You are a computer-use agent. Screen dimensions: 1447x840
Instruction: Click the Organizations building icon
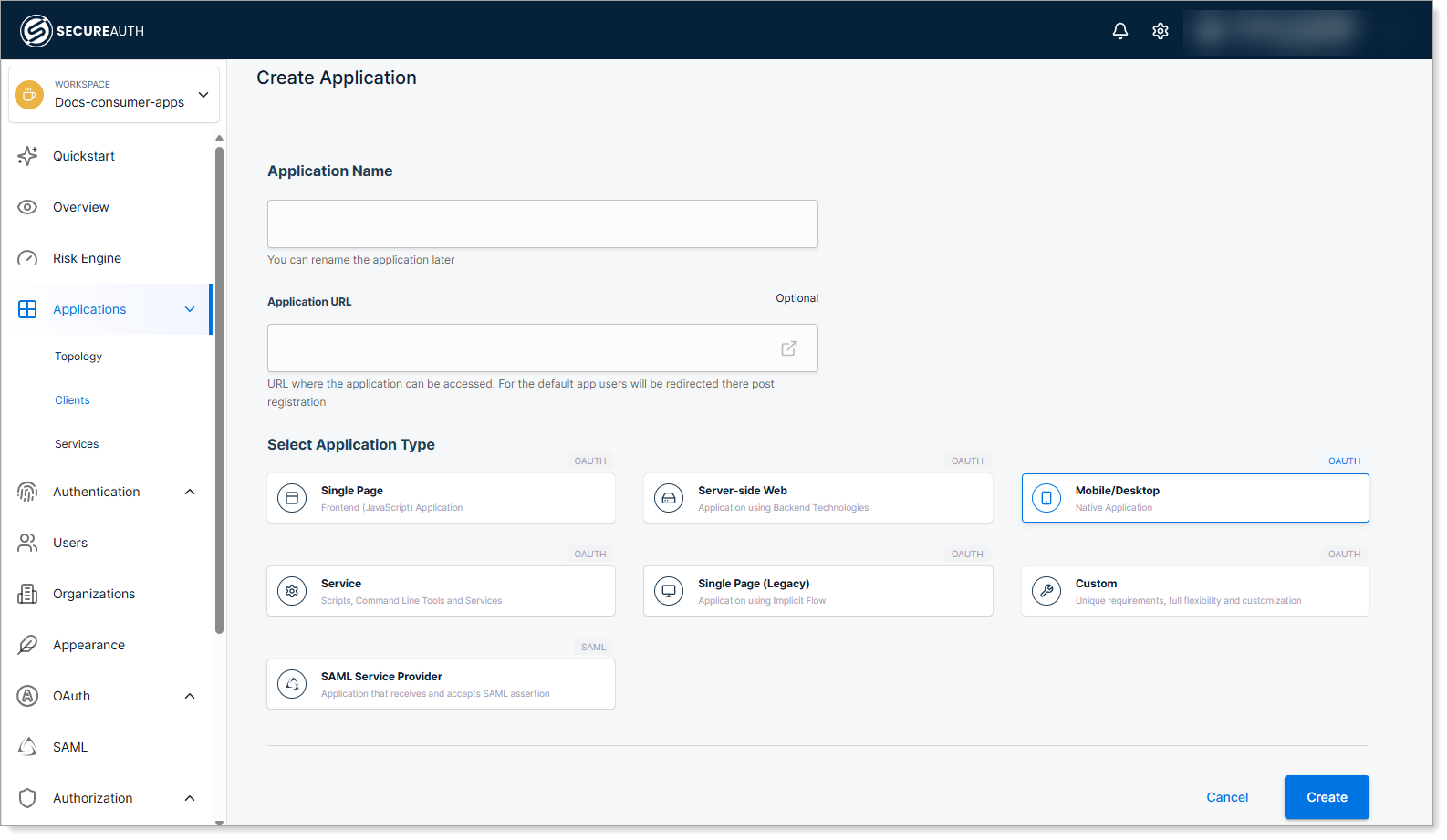[x=27, y=594]
